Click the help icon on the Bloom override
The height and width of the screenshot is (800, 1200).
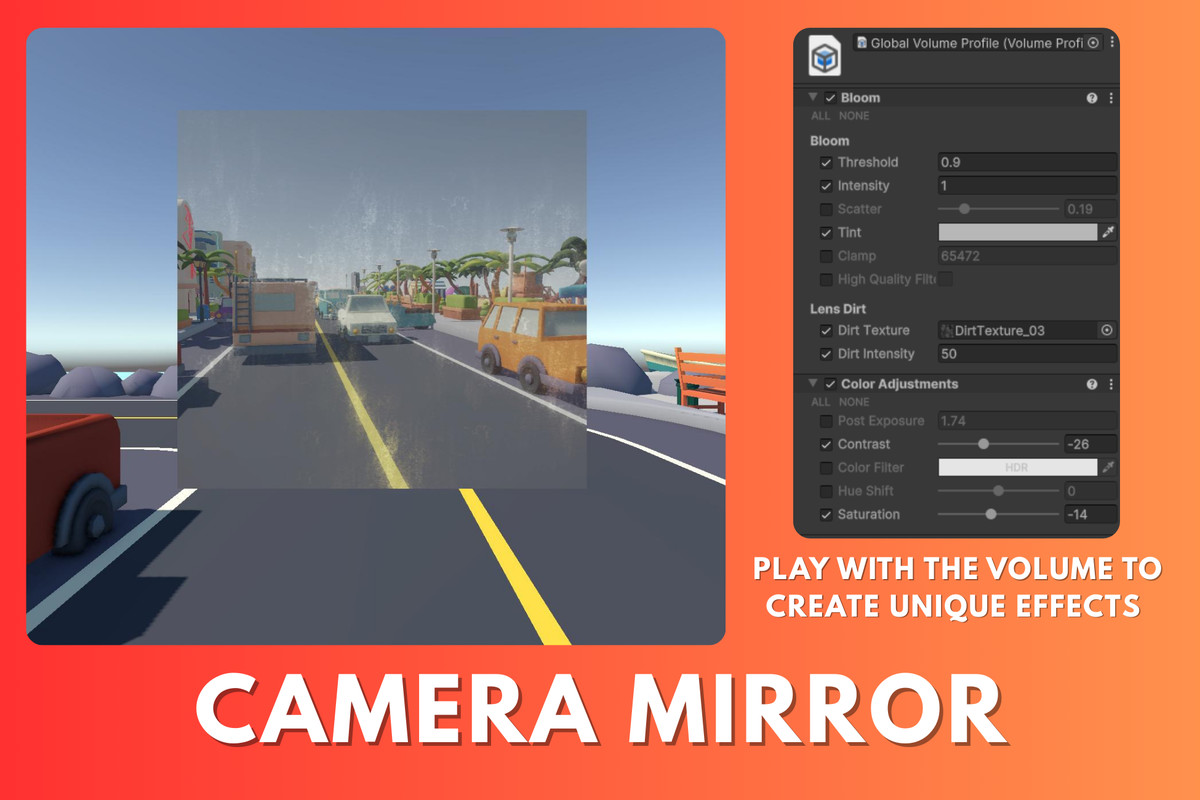(1091, 98)
